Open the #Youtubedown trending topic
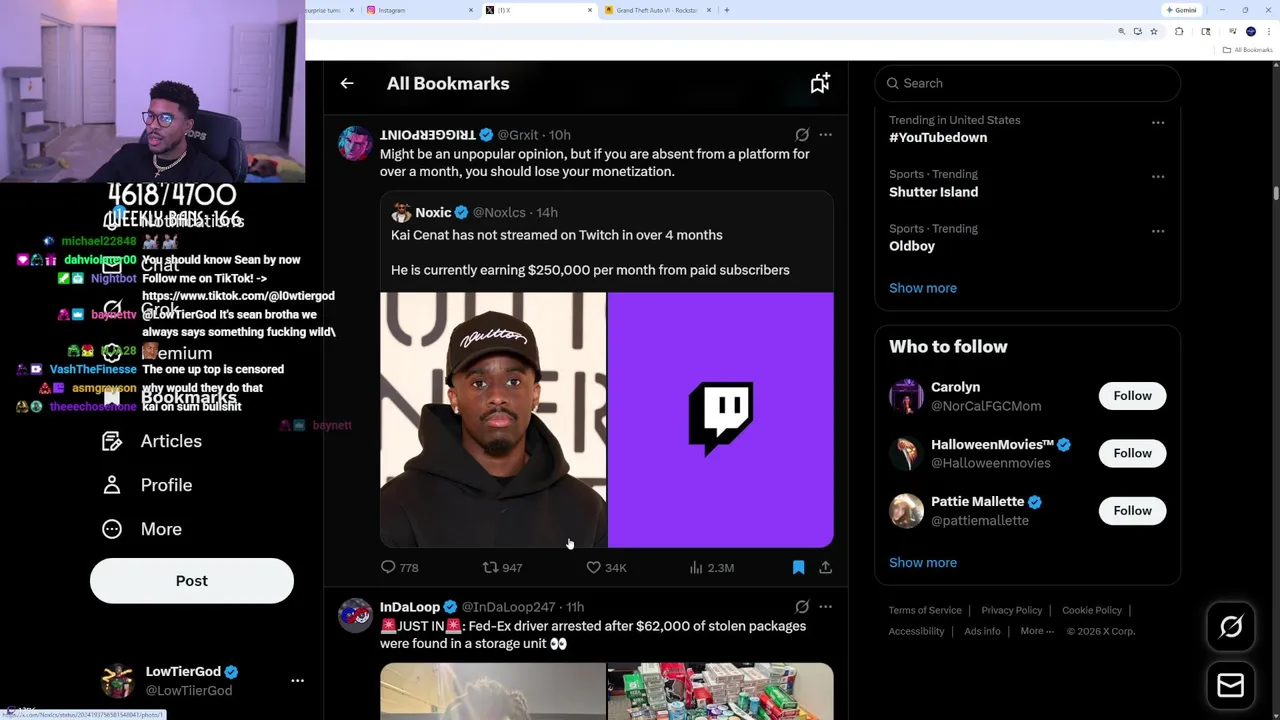 pos(938,137)
